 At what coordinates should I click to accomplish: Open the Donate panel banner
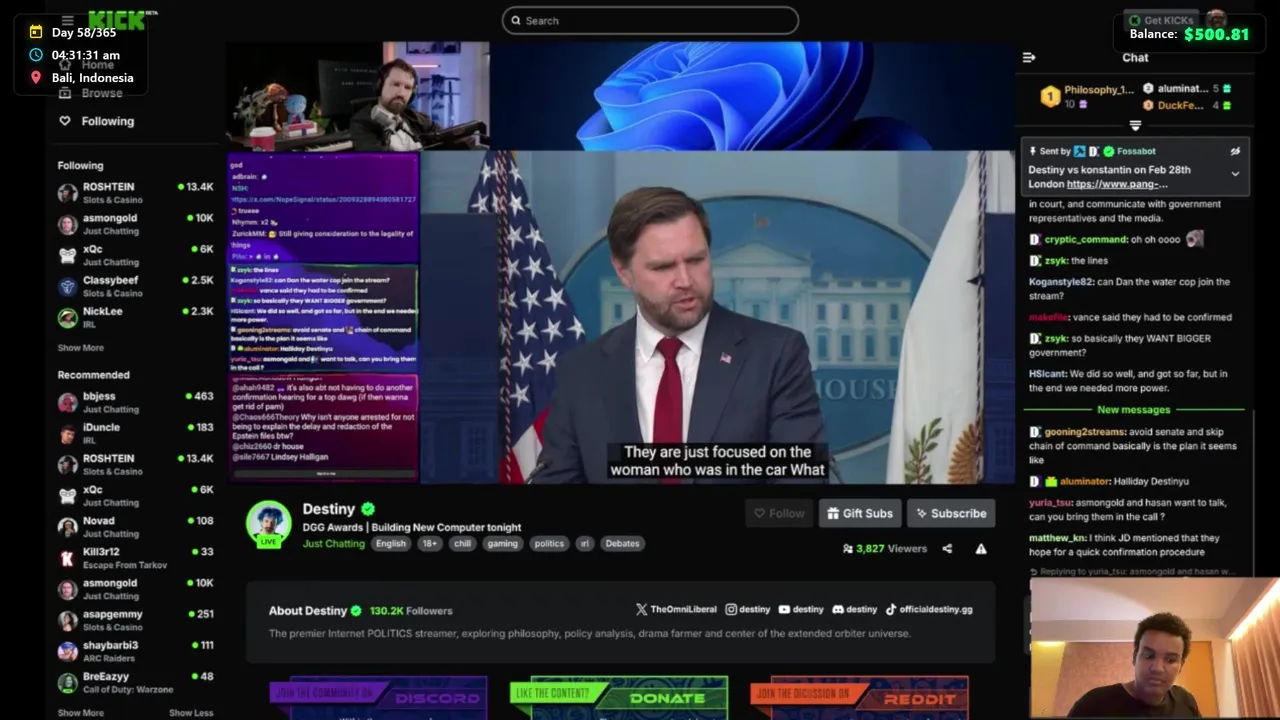619,698
